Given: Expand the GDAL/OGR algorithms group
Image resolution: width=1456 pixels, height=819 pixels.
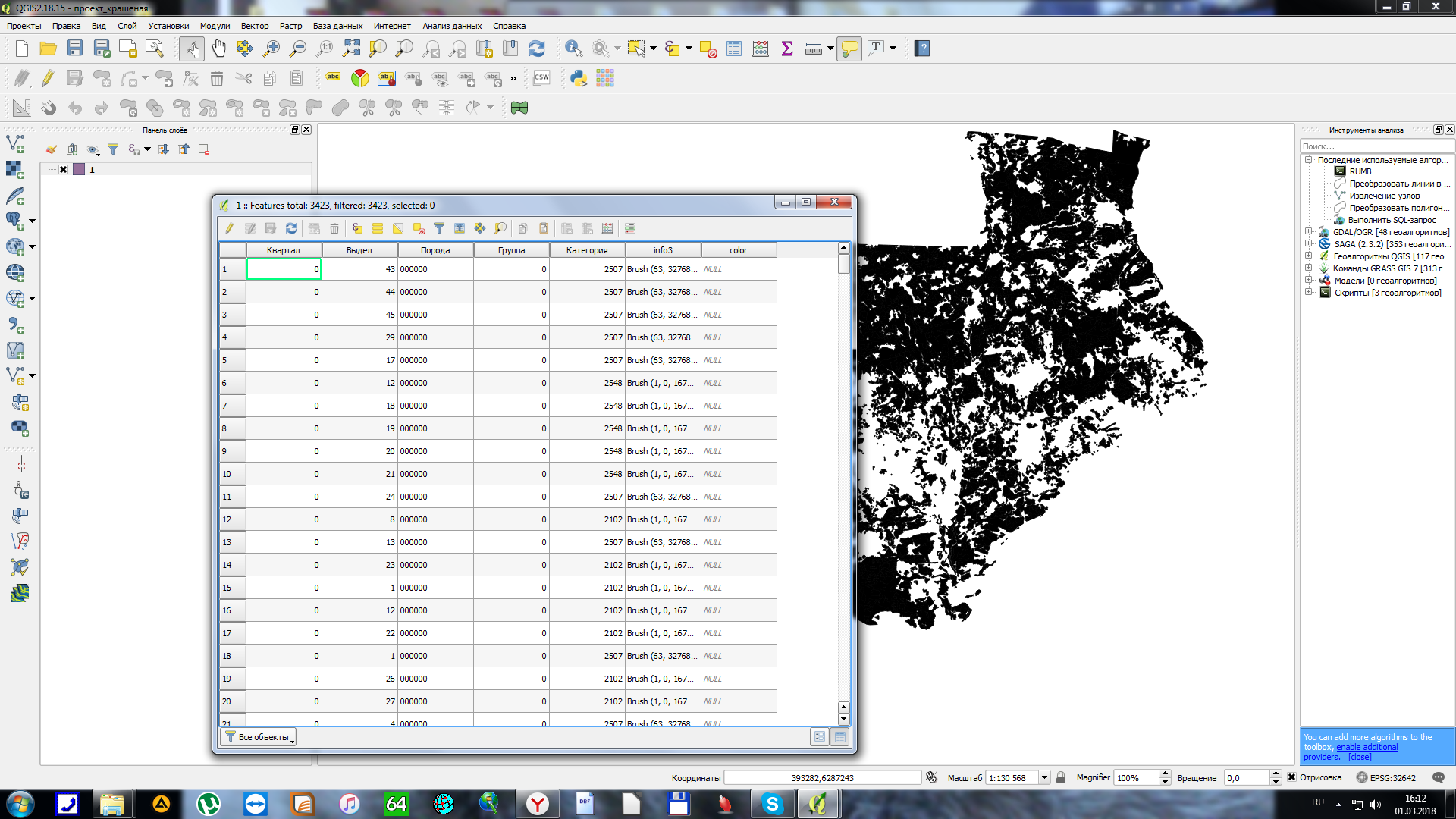Looking at the screenshot, I should coord(1309,232).
